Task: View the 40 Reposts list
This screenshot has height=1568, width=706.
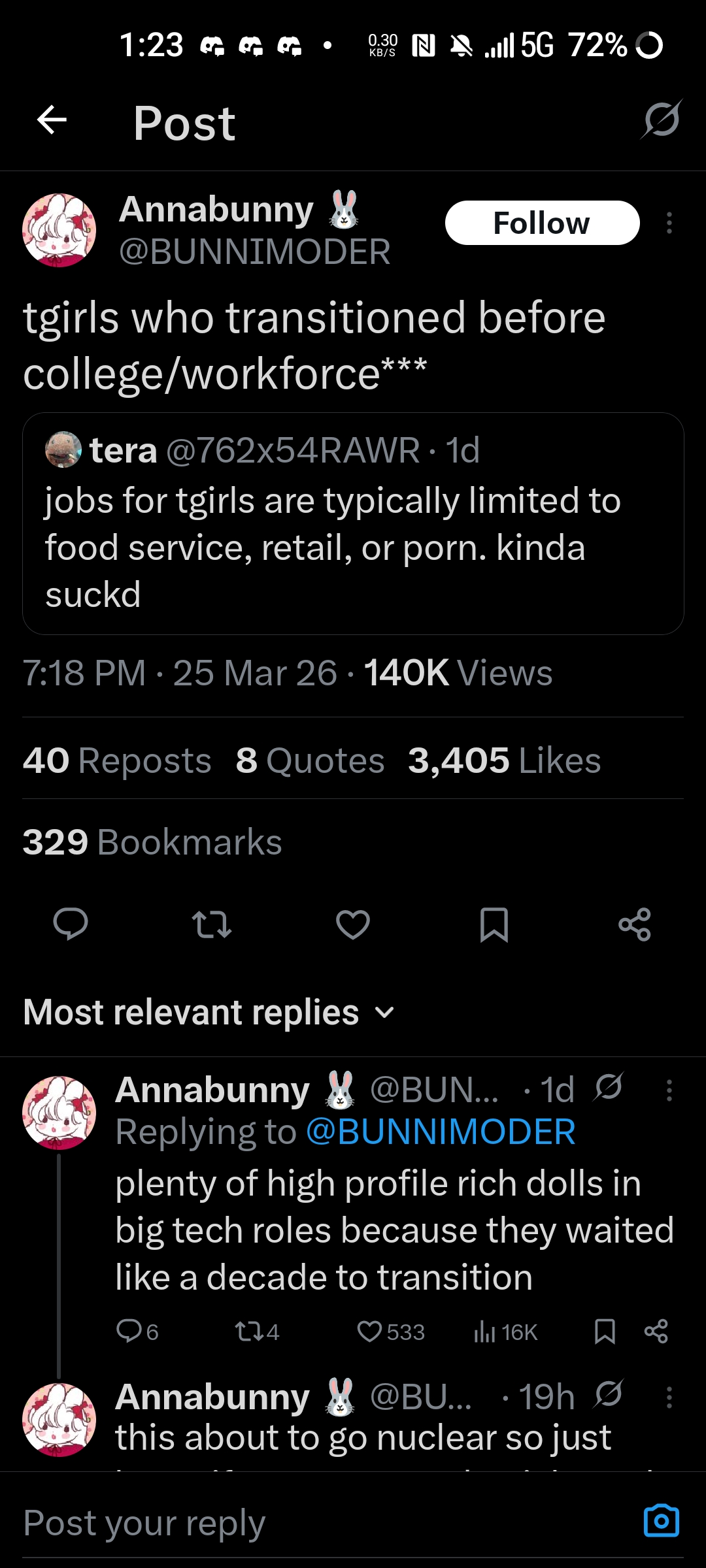Action: click(x=118, y=760)
